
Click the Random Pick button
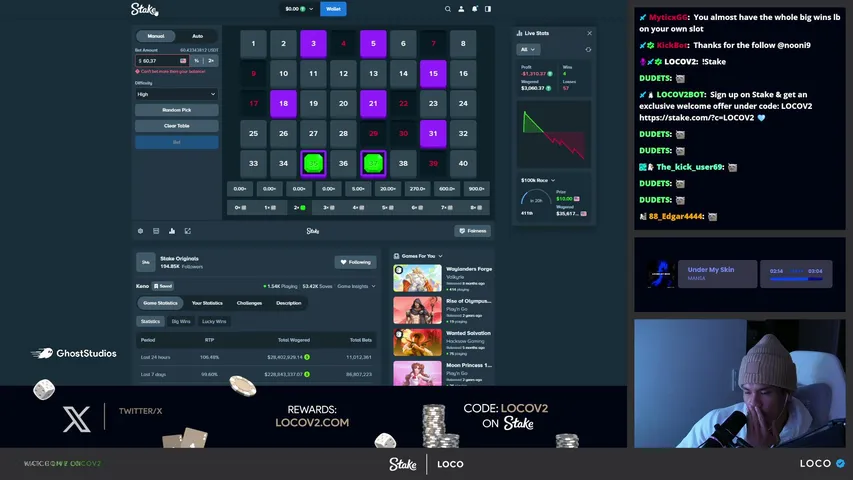(x=177, y=110)
